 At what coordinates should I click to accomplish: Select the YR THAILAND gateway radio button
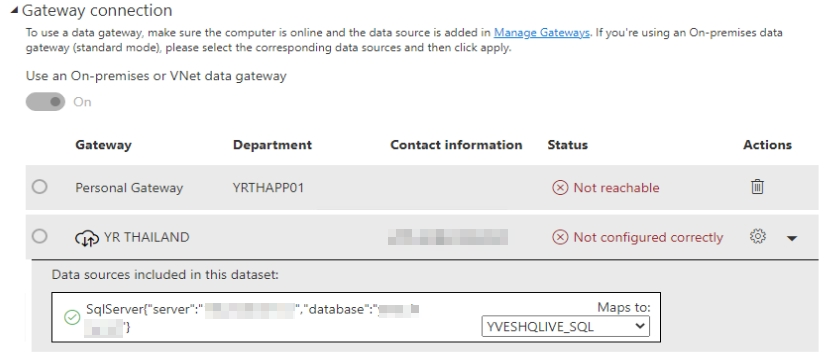coord(39,236)
